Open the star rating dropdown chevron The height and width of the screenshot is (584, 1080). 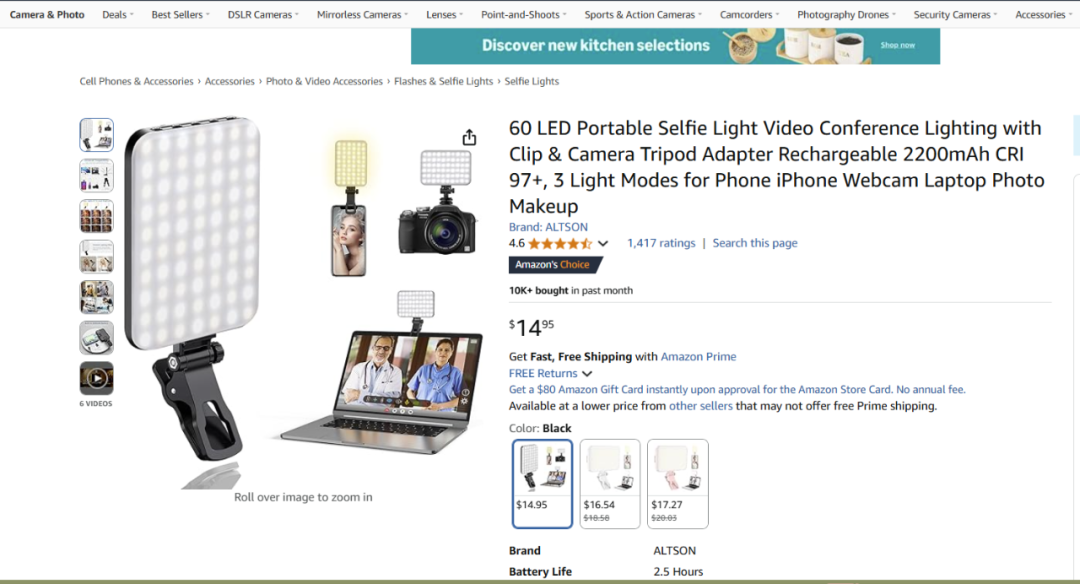pos(603,243)
